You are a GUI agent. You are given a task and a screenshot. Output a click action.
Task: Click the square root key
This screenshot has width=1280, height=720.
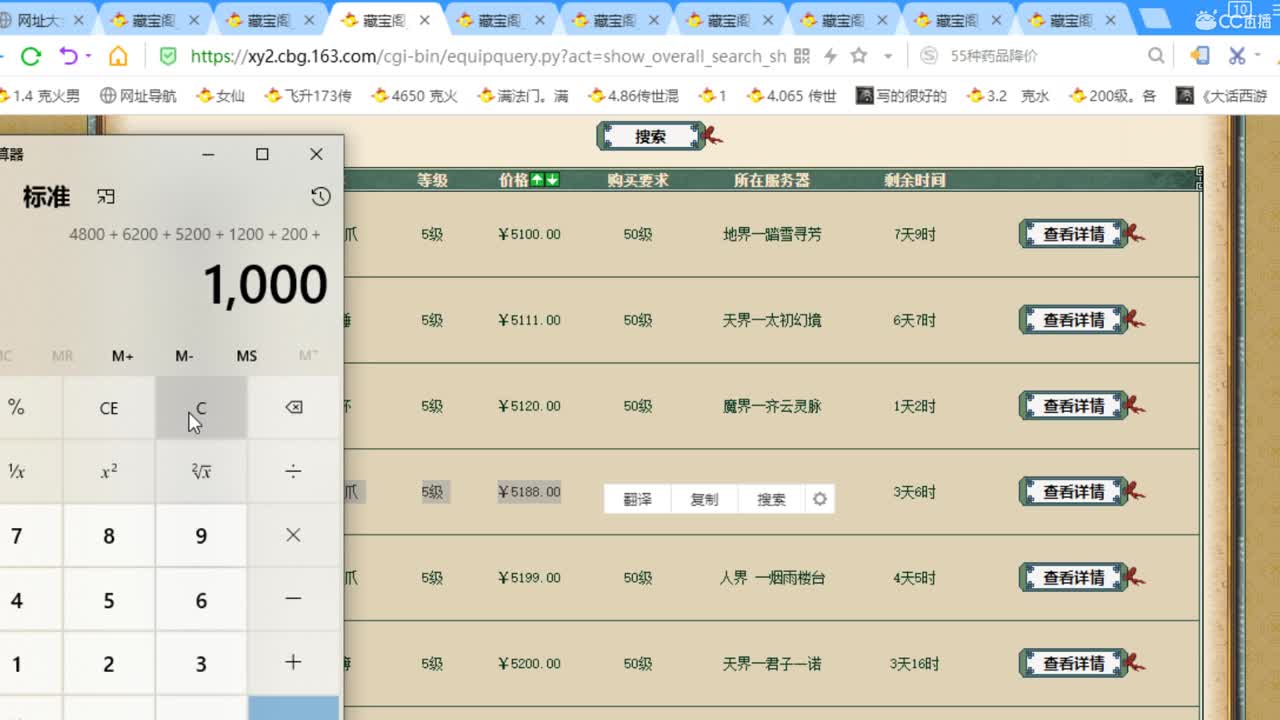[x=201, y=472]
